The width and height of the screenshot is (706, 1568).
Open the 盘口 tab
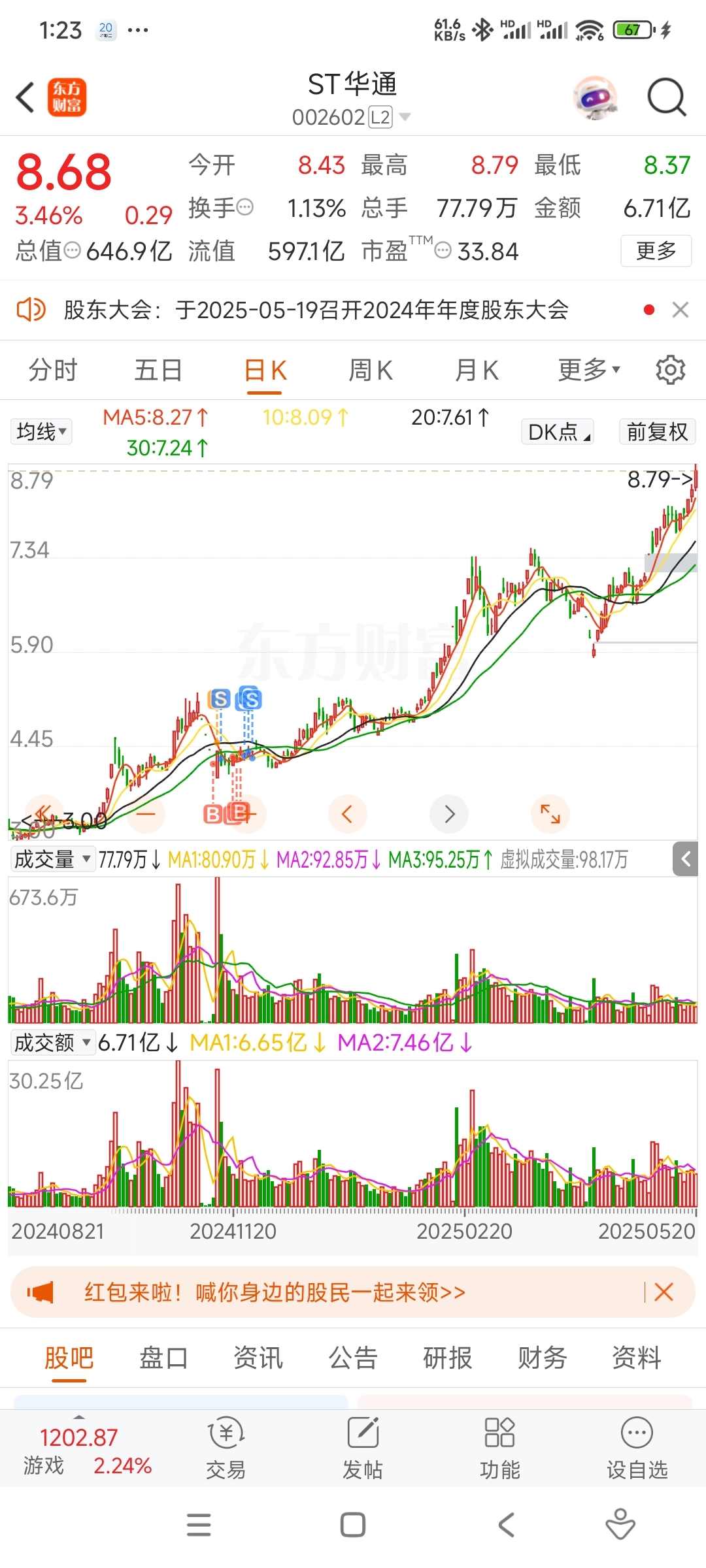[x=163, y=1358]
